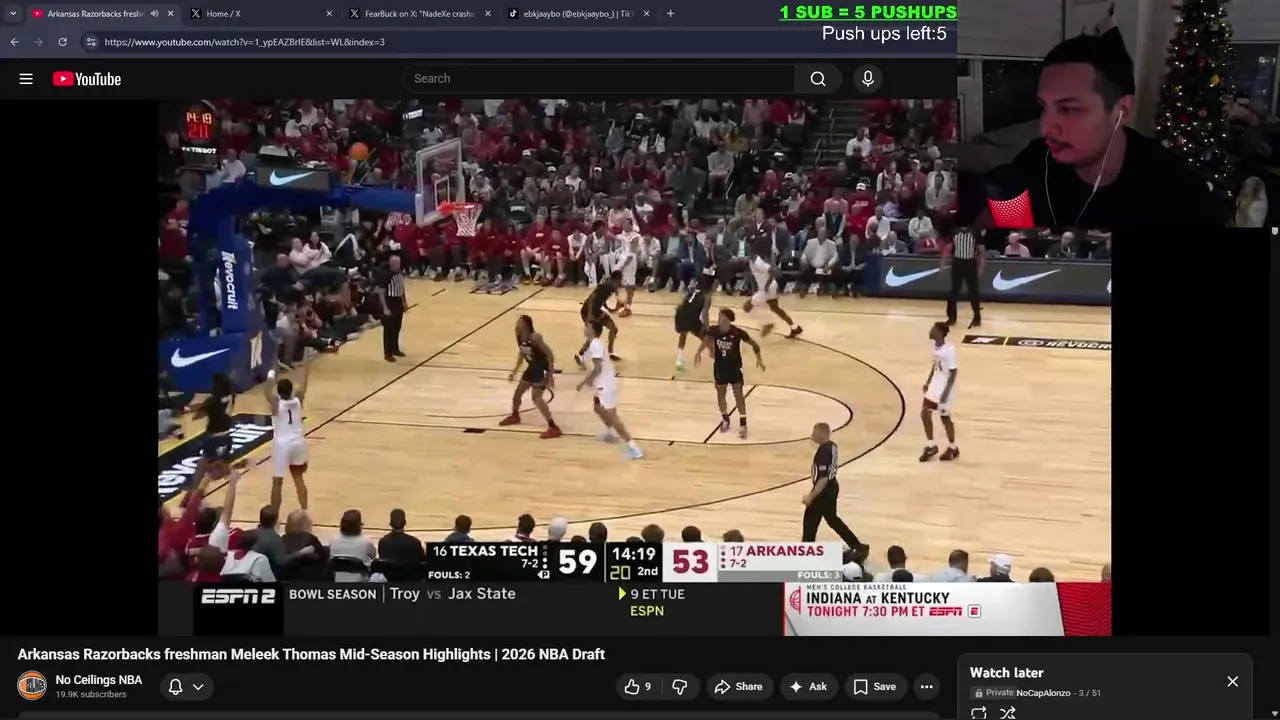Share the Meleek Thomas highlights video
Image resolution: width=1280 pixels, height=720 pixels.
(739, 687)
